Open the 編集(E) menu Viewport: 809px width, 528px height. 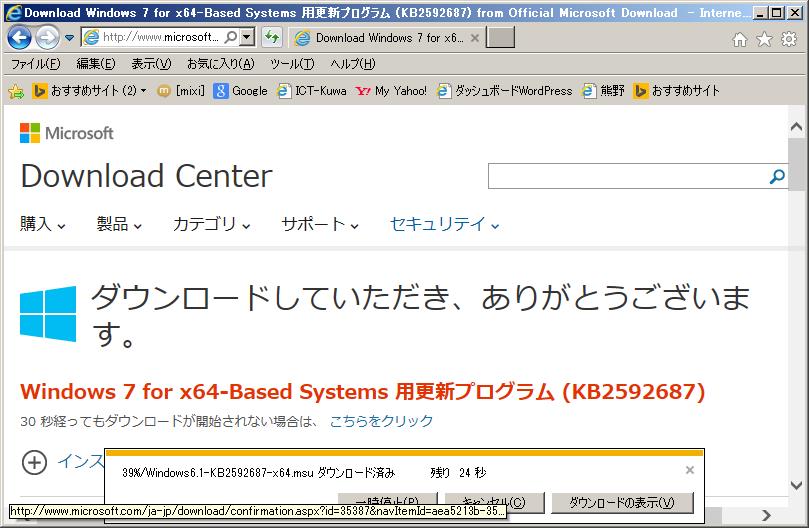[95, 64]
